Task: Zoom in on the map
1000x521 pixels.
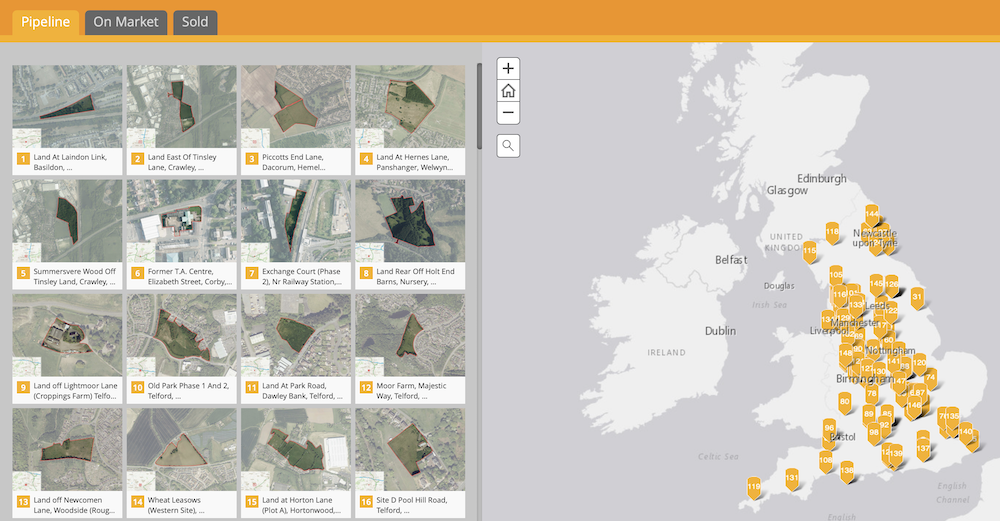Action: (508, 69)
